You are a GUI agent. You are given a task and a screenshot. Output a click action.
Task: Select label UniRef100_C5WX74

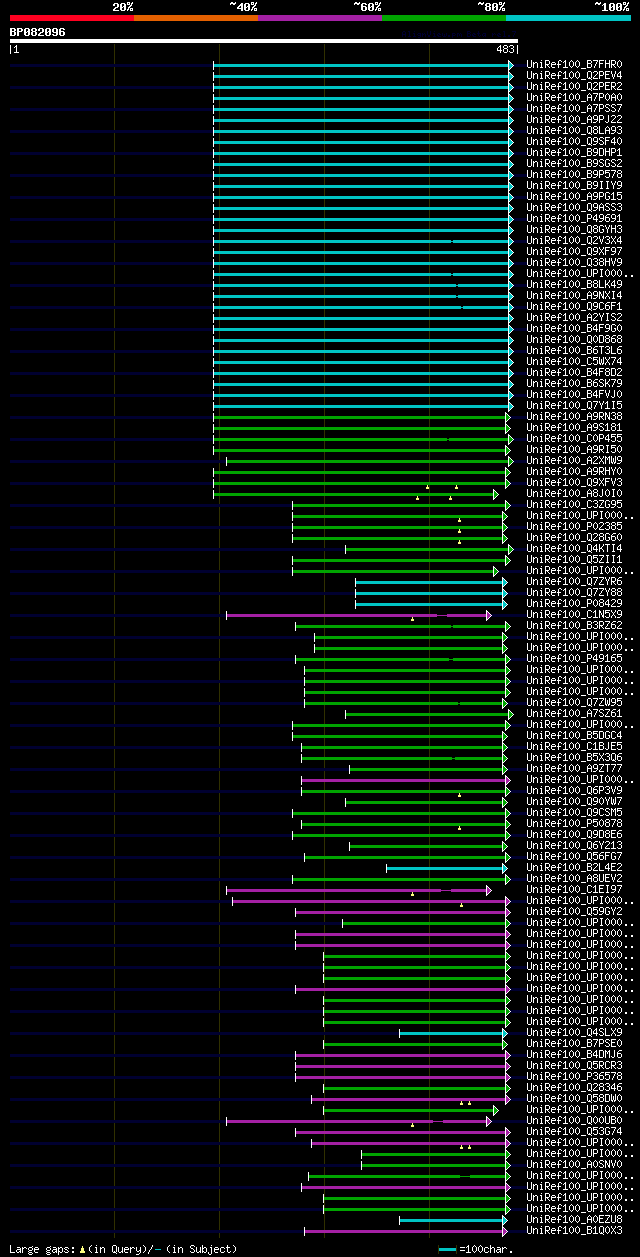(x=574, y=361)
